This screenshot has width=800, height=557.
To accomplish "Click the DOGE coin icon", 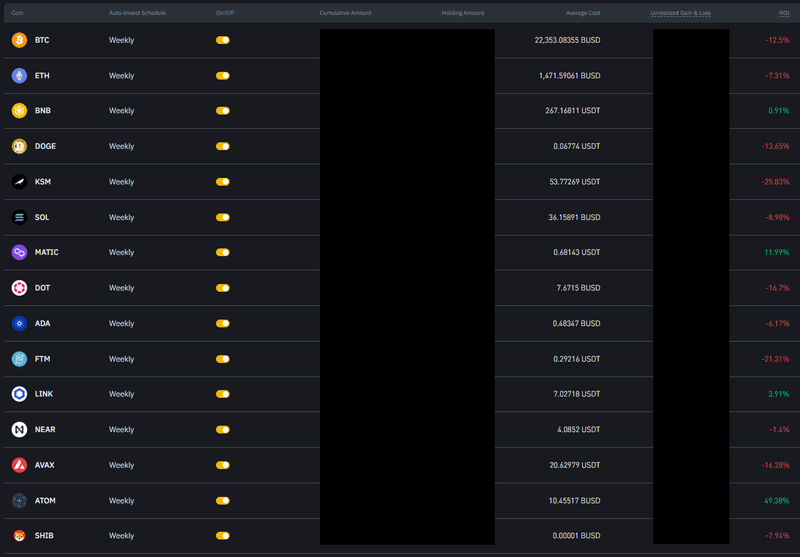I will coord(19,146).
